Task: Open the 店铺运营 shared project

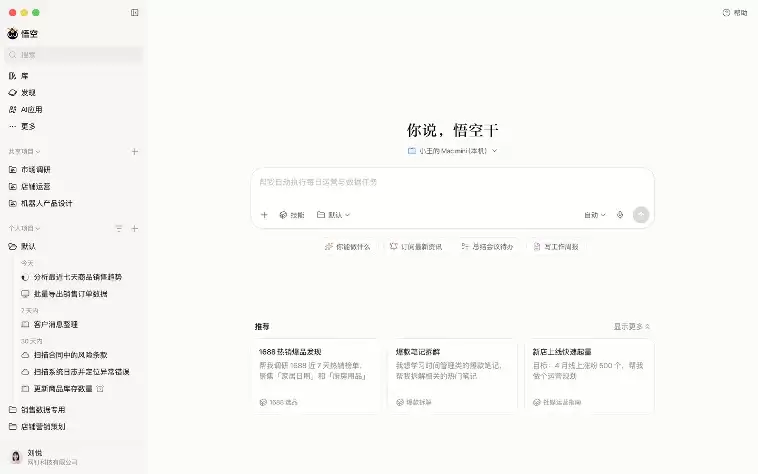Action: click(73, 187)
